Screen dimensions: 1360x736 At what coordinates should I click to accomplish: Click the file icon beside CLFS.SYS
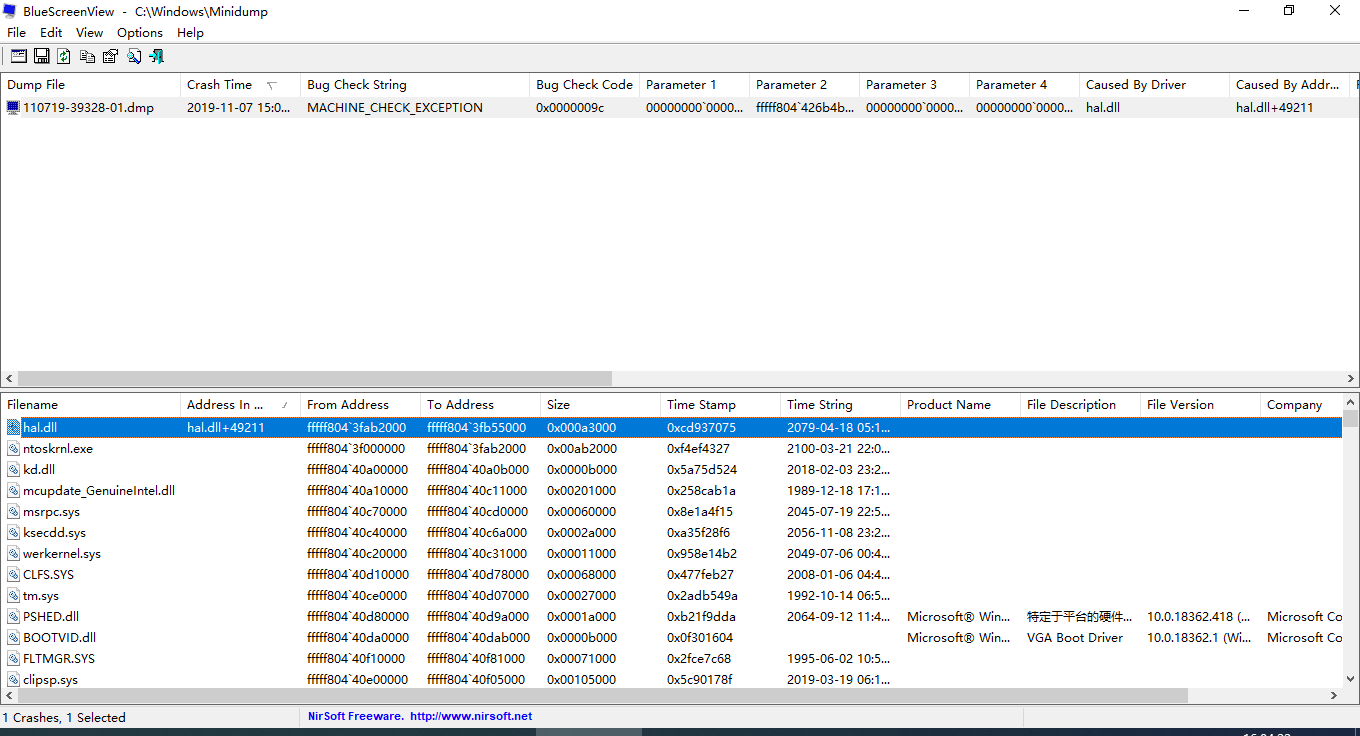[x=14, y=574]
